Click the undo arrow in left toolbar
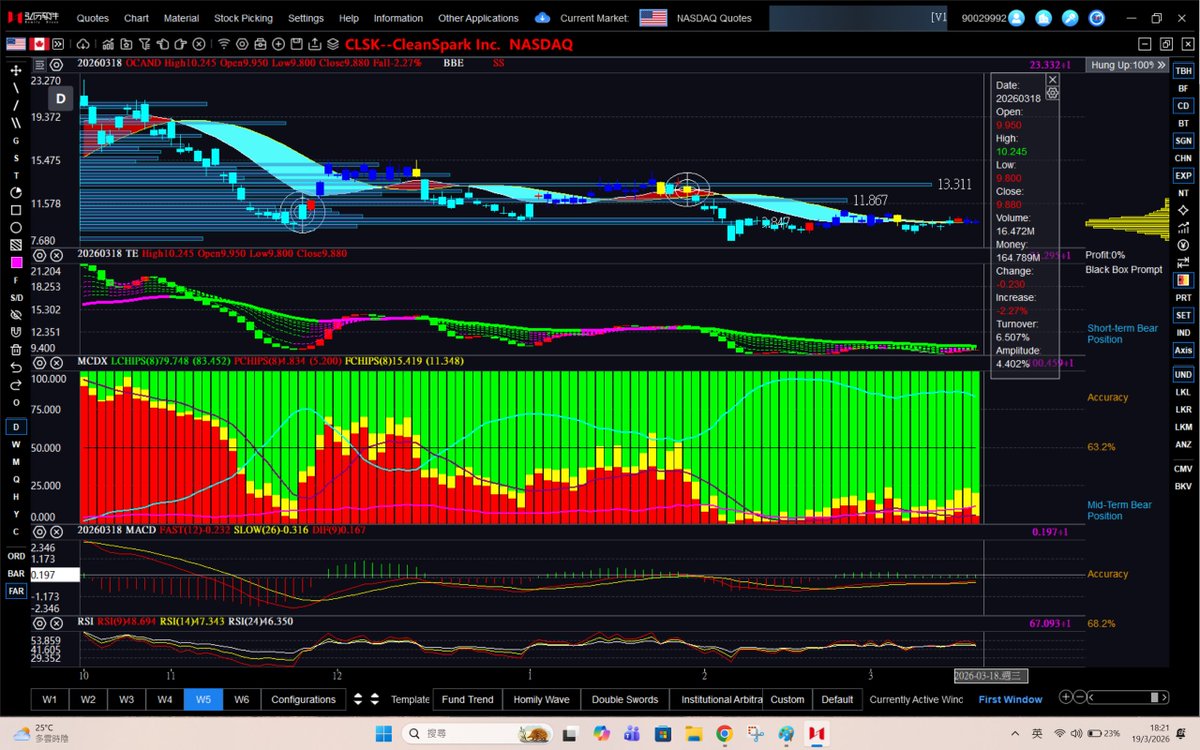Screen dimensions: 1200x750 (16, 367)
